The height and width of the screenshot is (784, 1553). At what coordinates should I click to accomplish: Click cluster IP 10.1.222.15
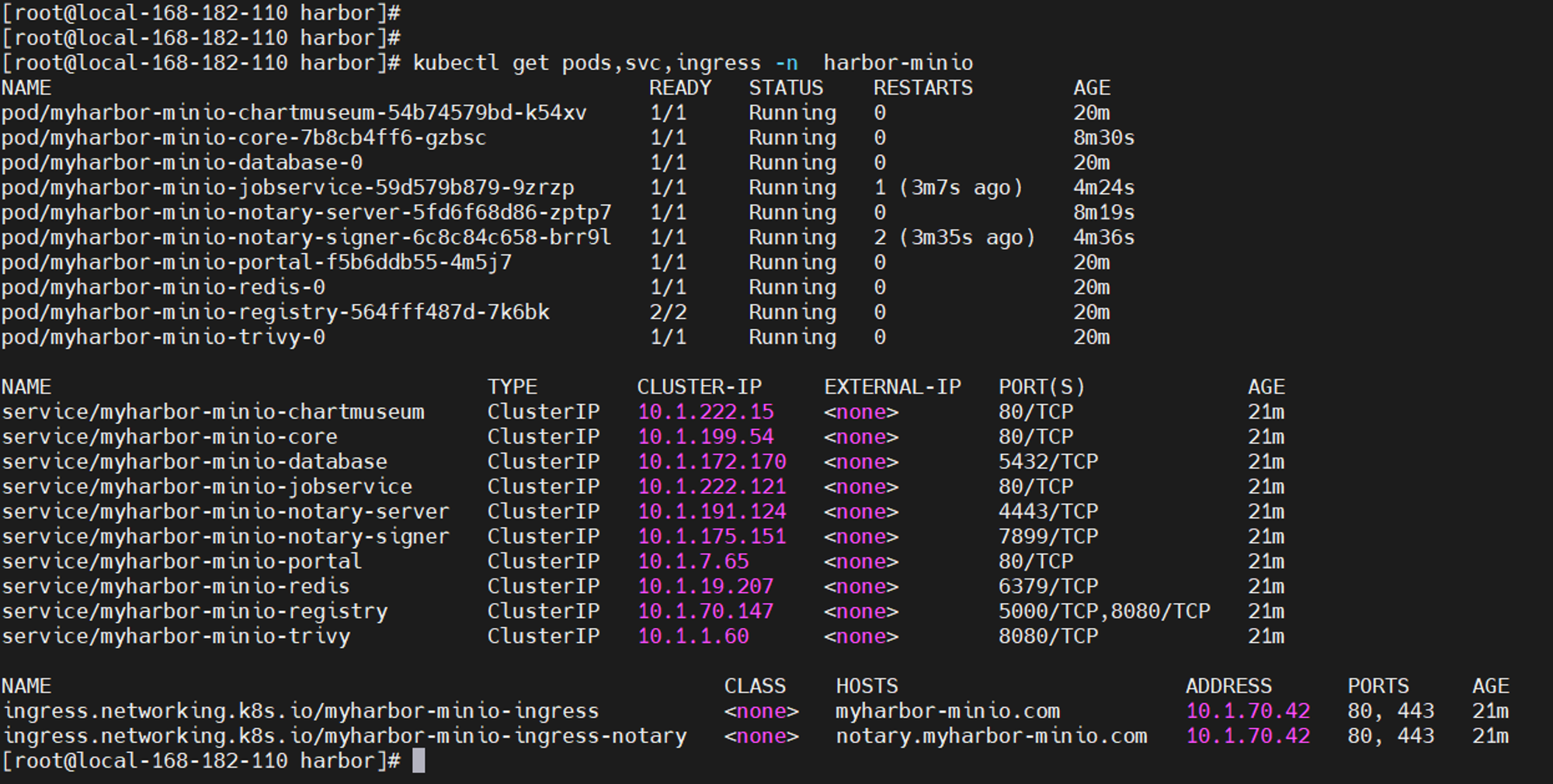[706, 411]
